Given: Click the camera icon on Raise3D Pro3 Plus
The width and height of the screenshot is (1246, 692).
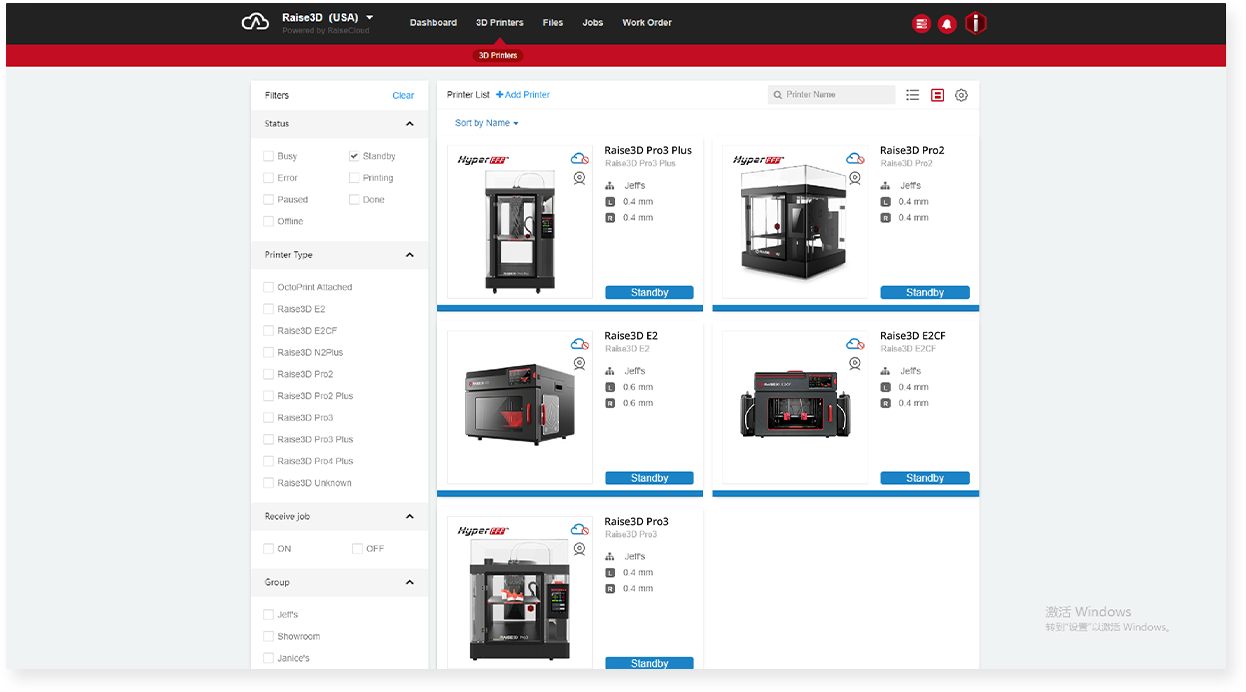Looking at the screenshot, I should click(579, 178).
